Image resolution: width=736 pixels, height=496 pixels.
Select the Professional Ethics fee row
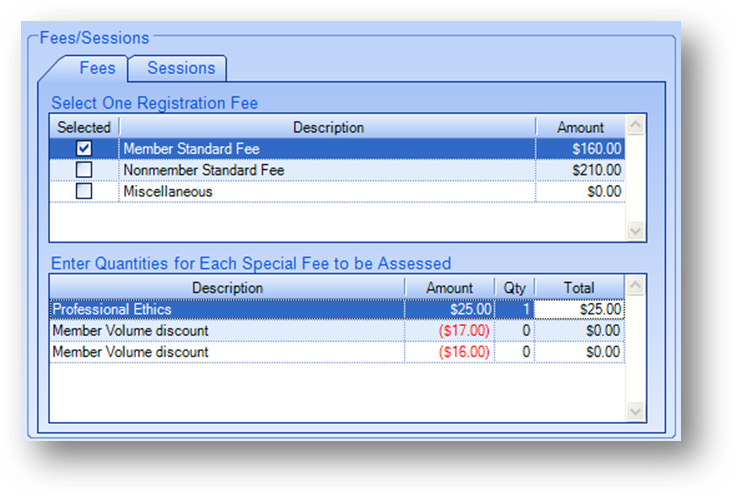click(337, 309)
